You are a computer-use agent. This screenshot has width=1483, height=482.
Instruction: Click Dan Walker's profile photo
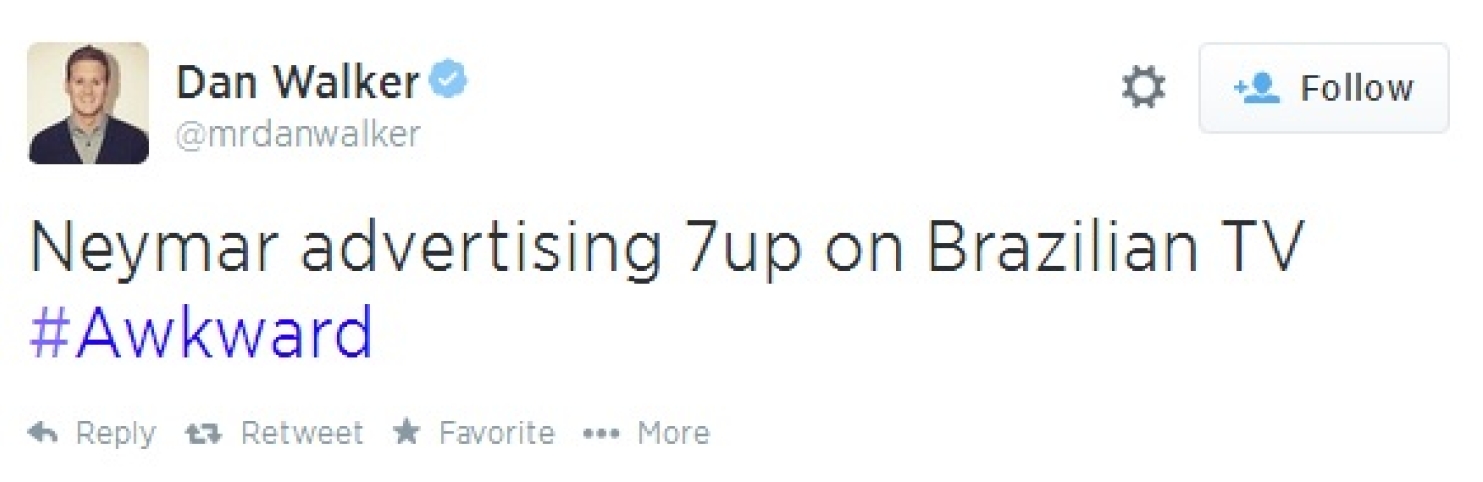(x=88, y=103)
